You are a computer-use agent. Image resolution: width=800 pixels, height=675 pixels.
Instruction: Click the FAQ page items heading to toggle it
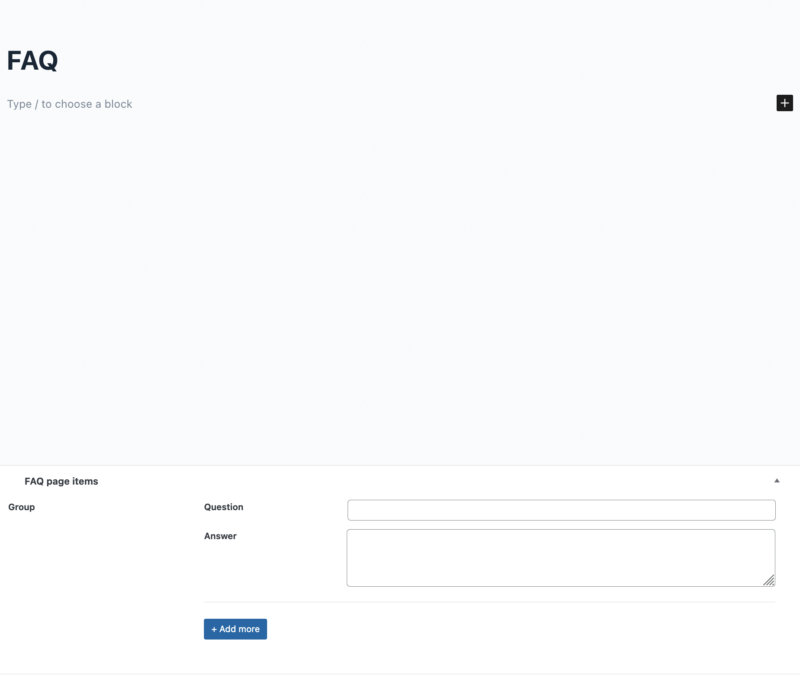pyautogui.click(x=60, y=480)
